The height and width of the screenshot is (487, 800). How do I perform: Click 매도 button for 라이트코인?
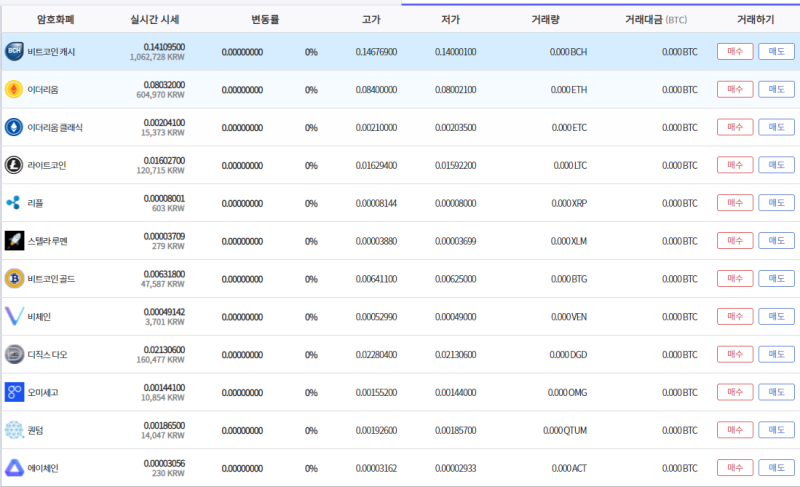777,165
